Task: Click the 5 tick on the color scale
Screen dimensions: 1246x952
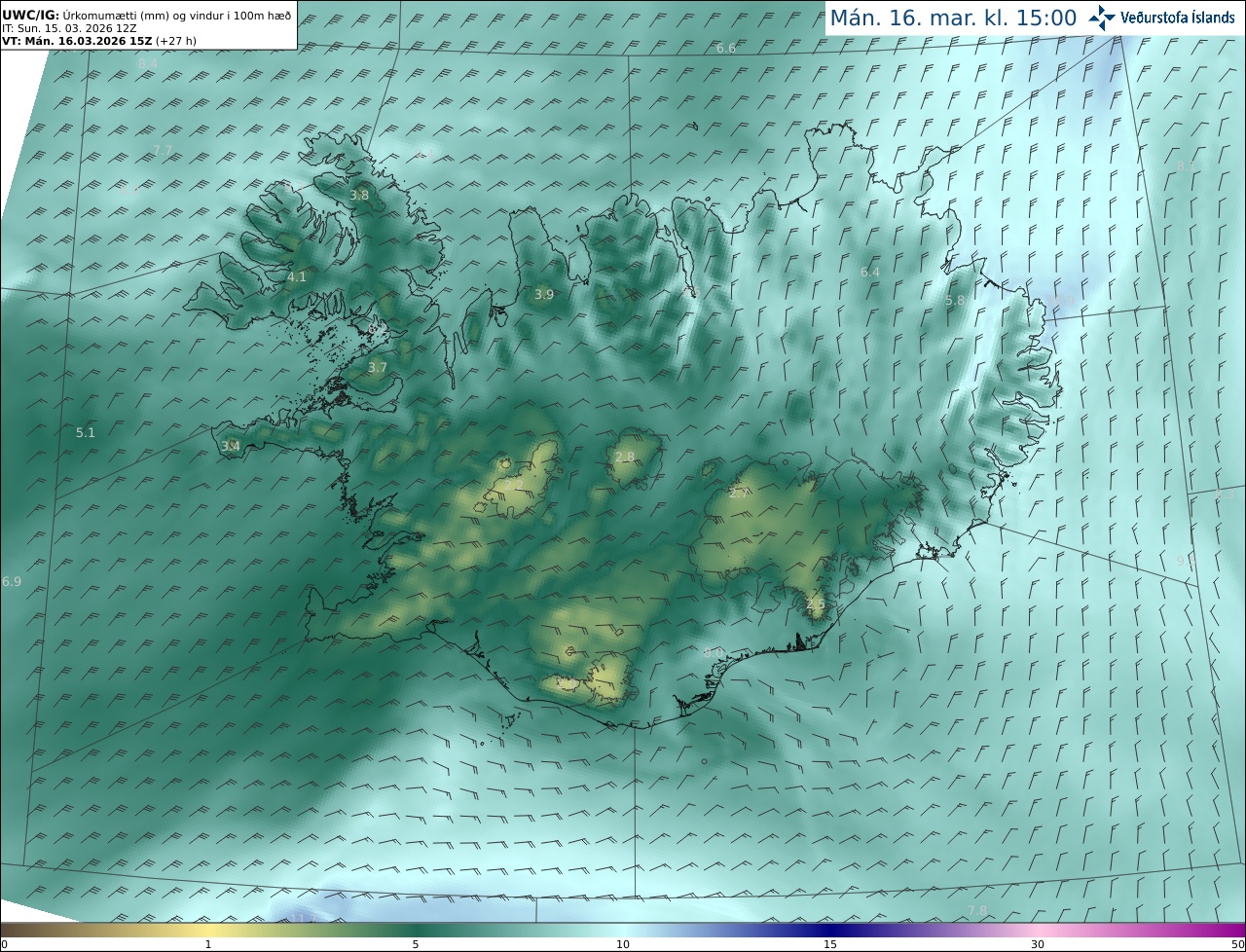Action: click(x=416, y=944)
